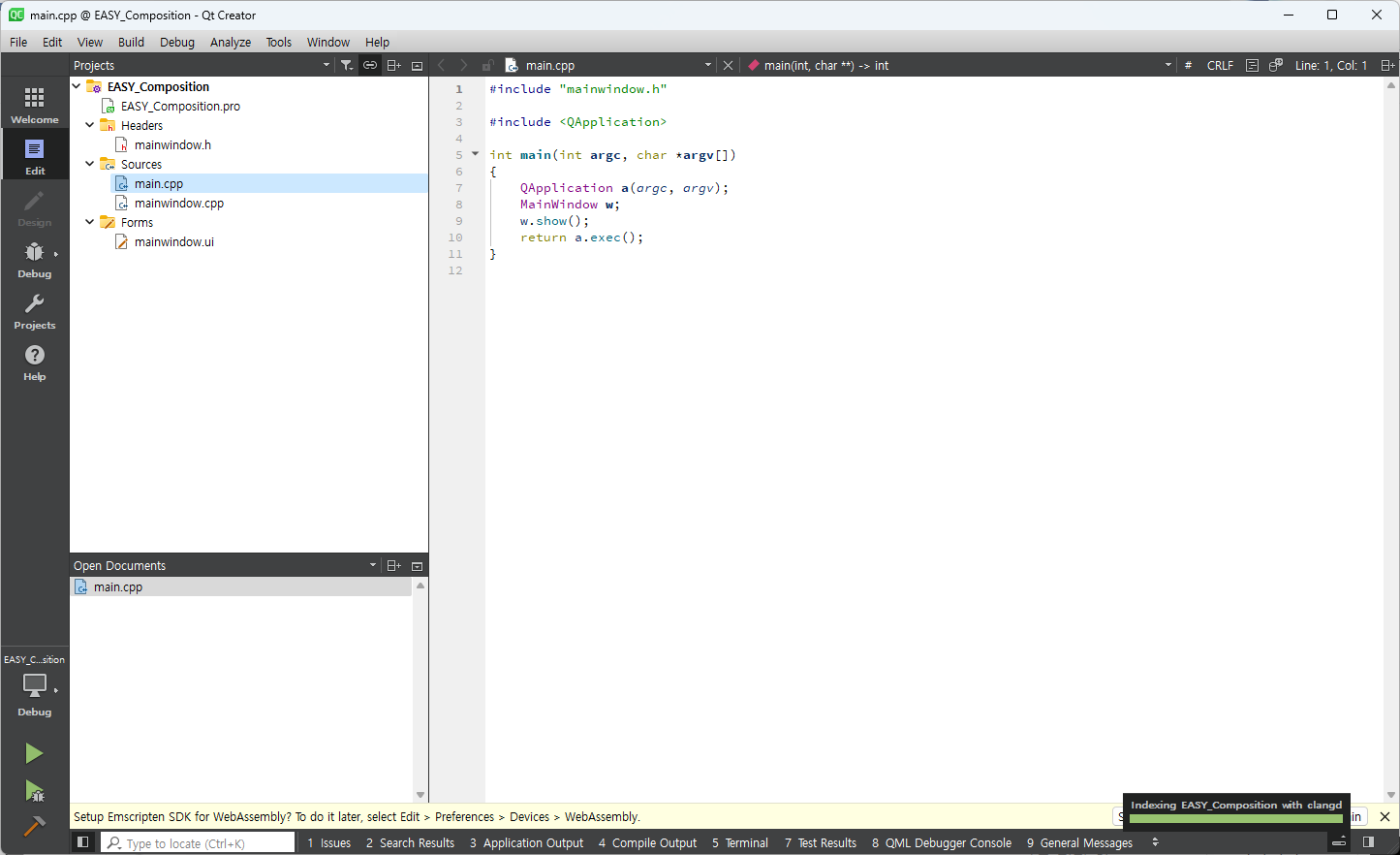Screen dimensions: 1400x855
Task: Open the Window menu
Action: point(328,42)
